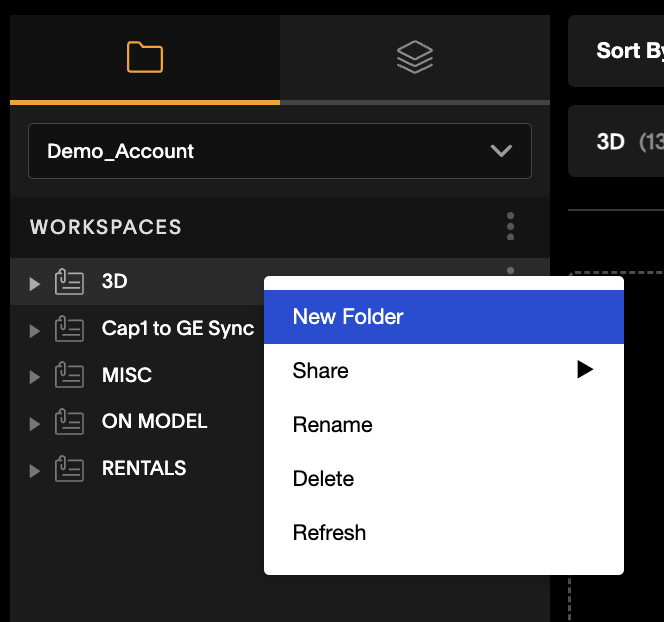The width and height of the screenshot is (664, 622).
Task: Click the 3D workspace clipboard icon
Action: (x=69, y=282)
